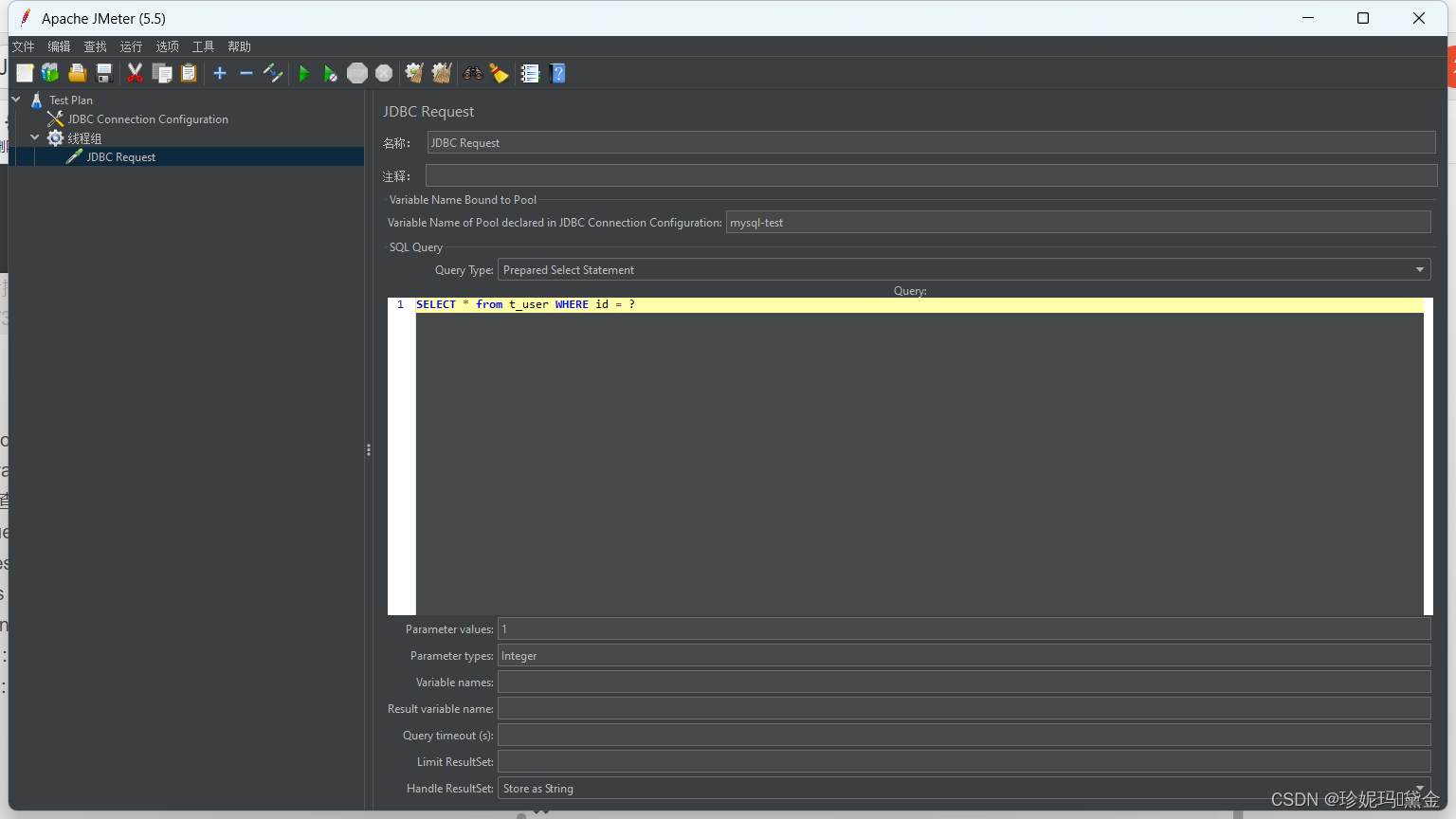Open the 查找 menu

click(96, 46)
